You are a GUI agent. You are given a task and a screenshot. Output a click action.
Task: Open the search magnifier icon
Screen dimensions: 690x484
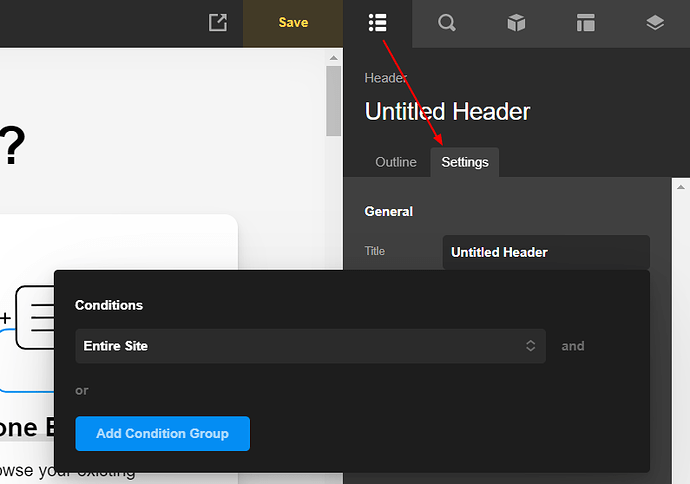pos(447,22)
